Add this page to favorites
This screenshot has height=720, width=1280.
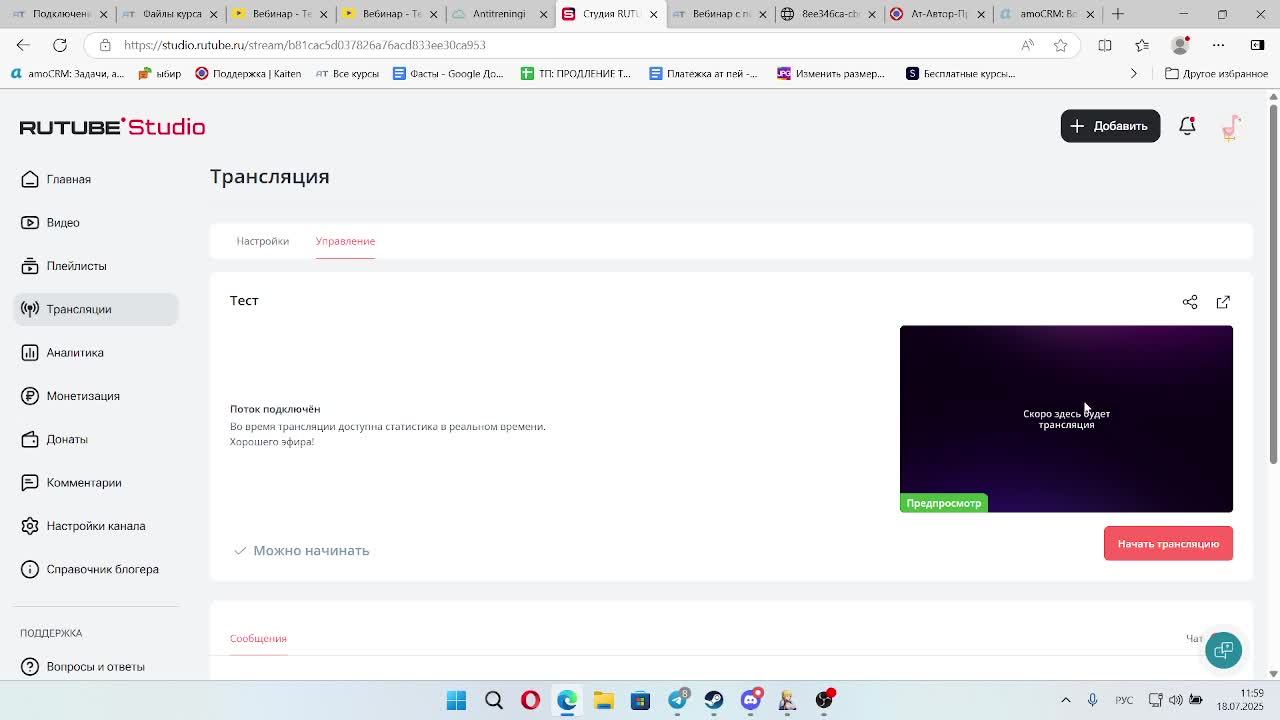tap(1061, 45)
